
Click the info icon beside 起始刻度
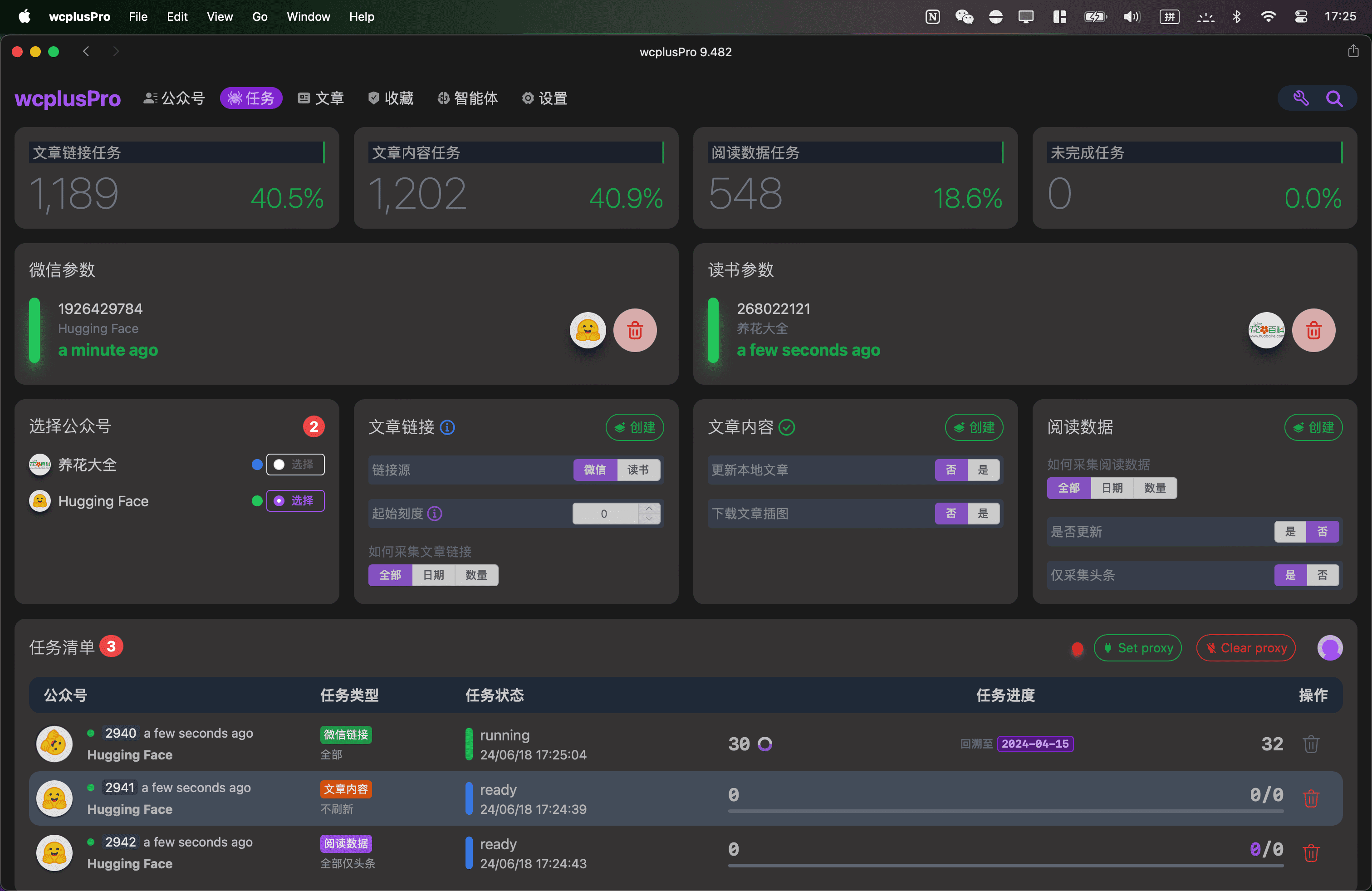tap(435, 514)
